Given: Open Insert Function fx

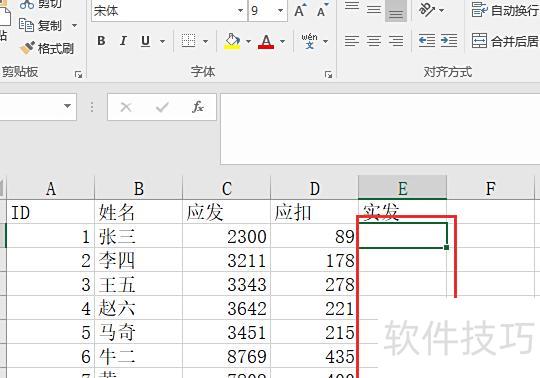Looking at the screenshot, I should coord(198,107).
